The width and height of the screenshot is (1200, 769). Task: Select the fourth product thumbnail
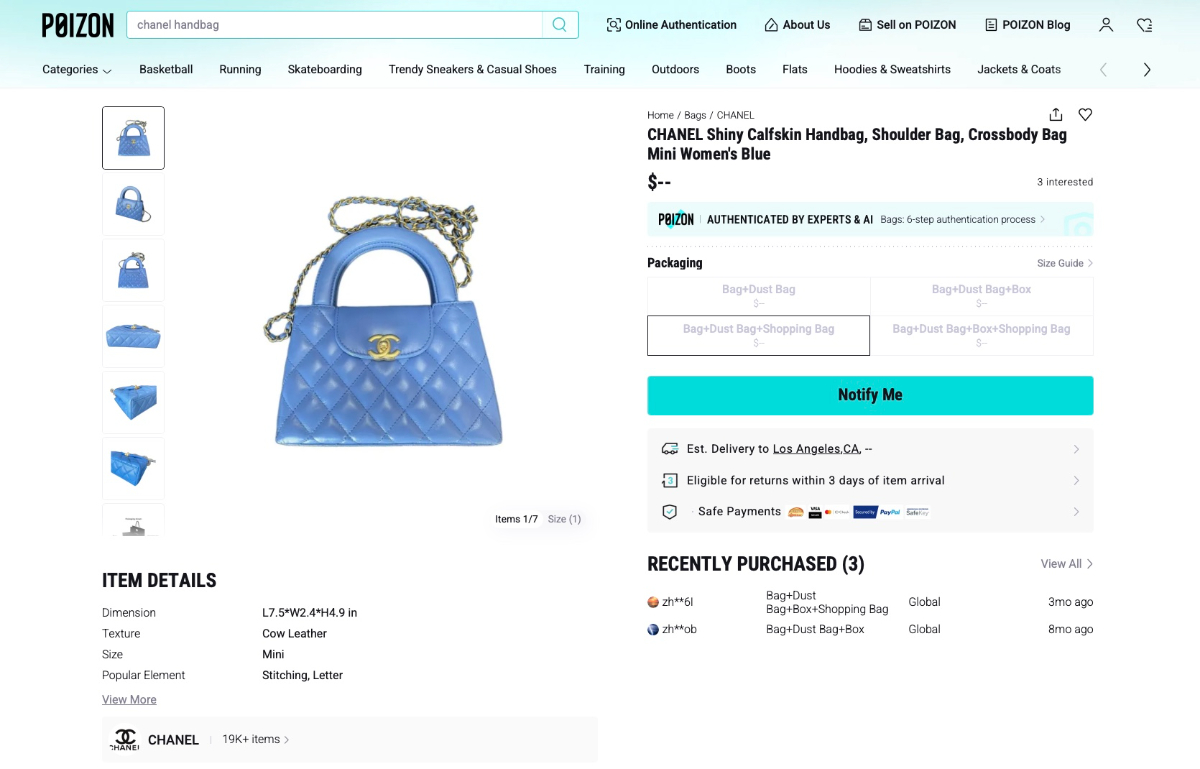(133, 336)
